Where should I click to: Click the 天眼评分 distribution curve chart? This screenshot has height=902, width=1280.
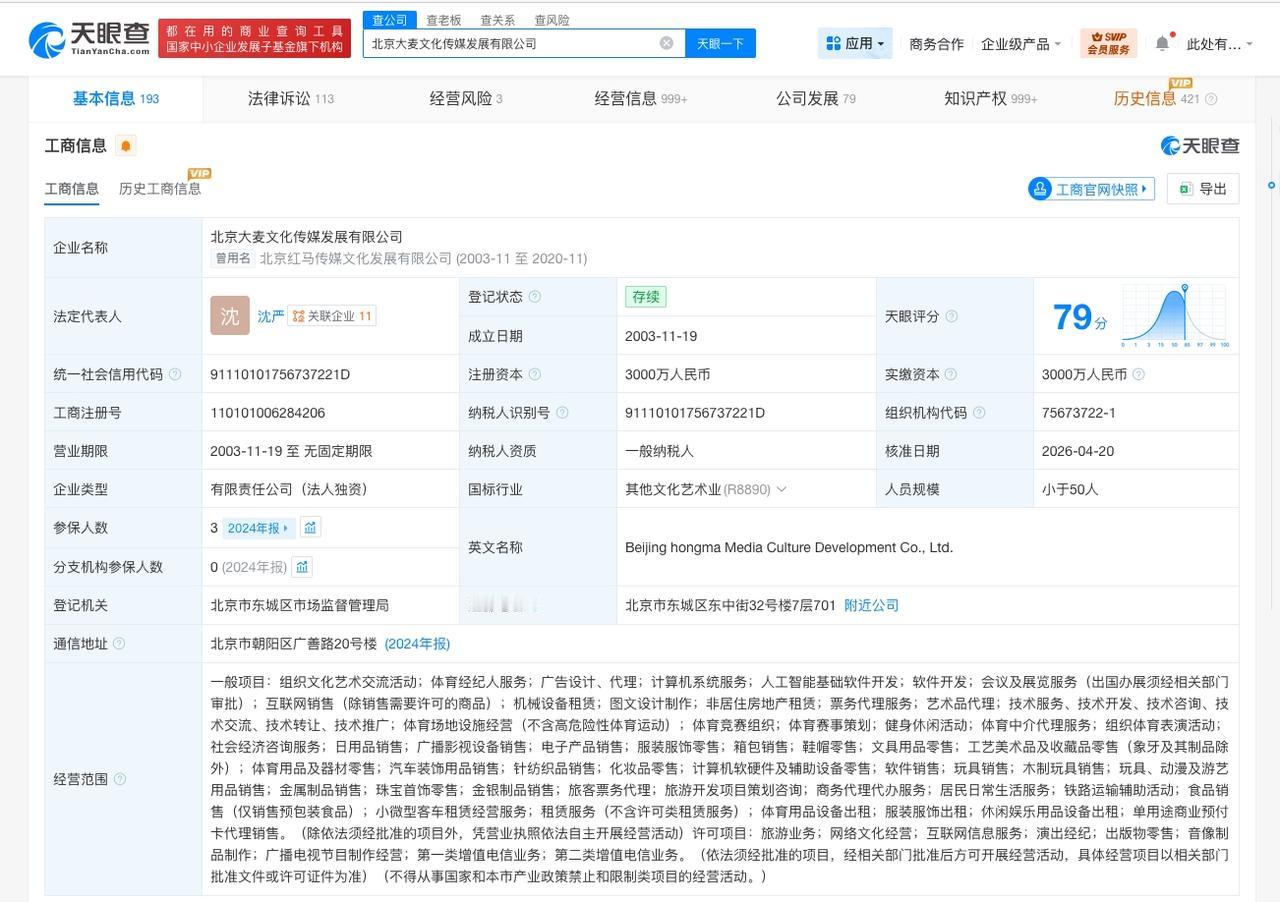tap(1175, 316)
